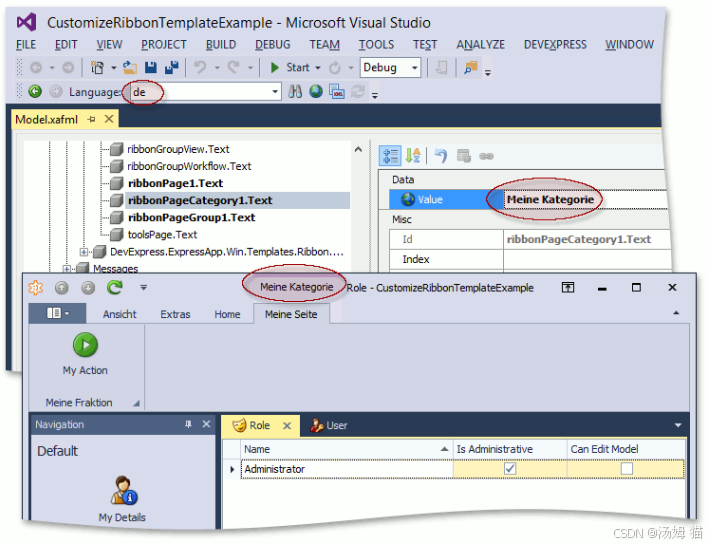Click the Meine Kategorie value field

pyautogui.click(x=585, y=199)
